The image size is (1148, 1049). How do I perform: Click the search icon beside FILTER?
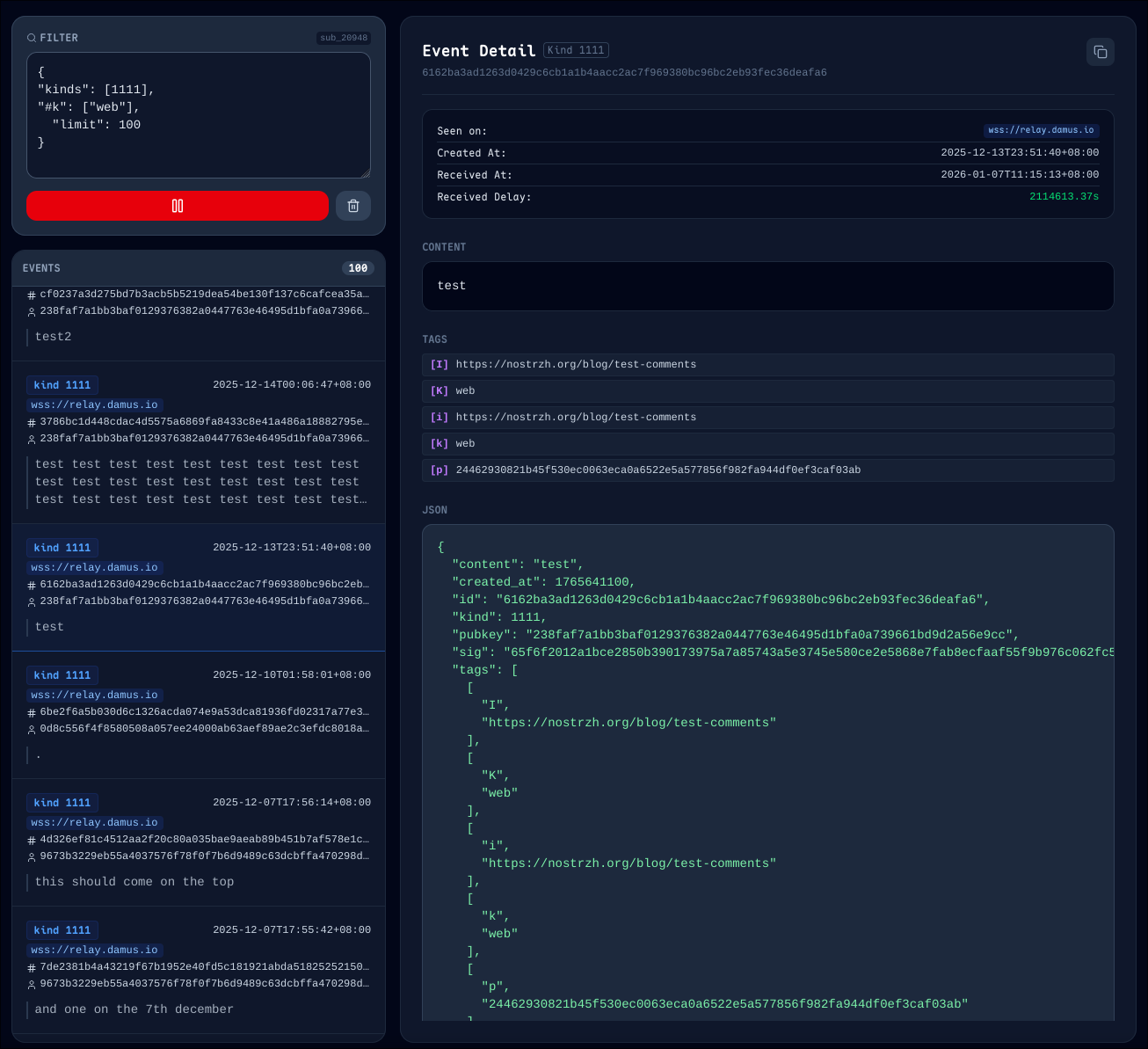point(32,38)
